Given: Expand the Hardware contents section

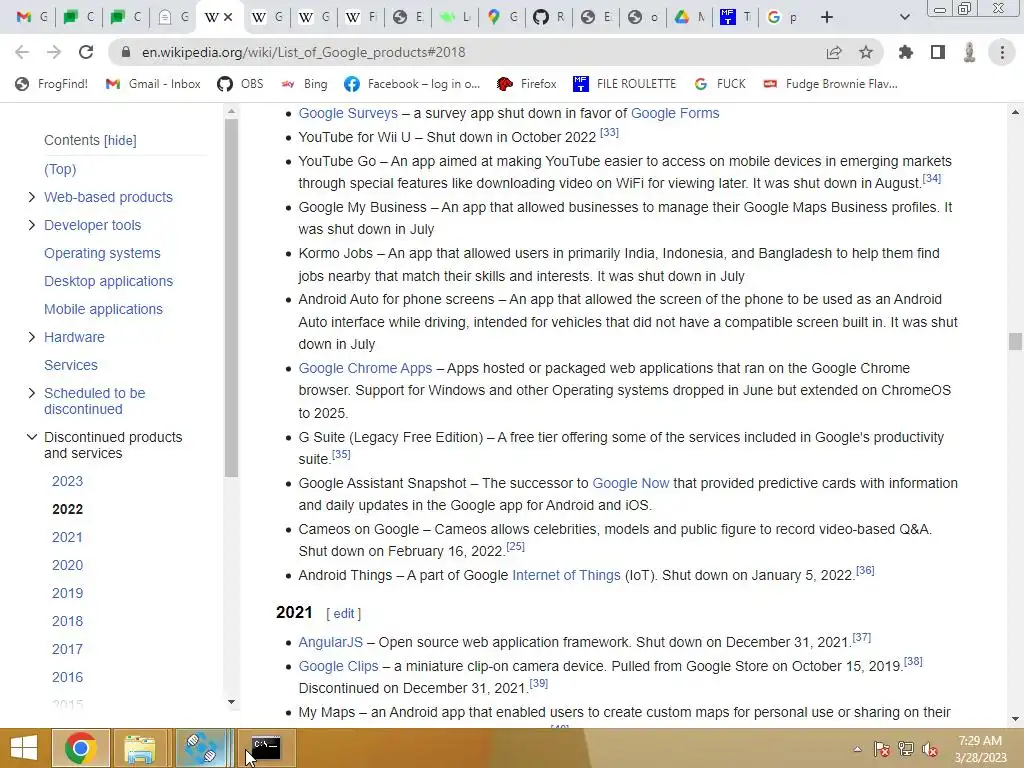Looking at the screenshot, I should (31, 337).
